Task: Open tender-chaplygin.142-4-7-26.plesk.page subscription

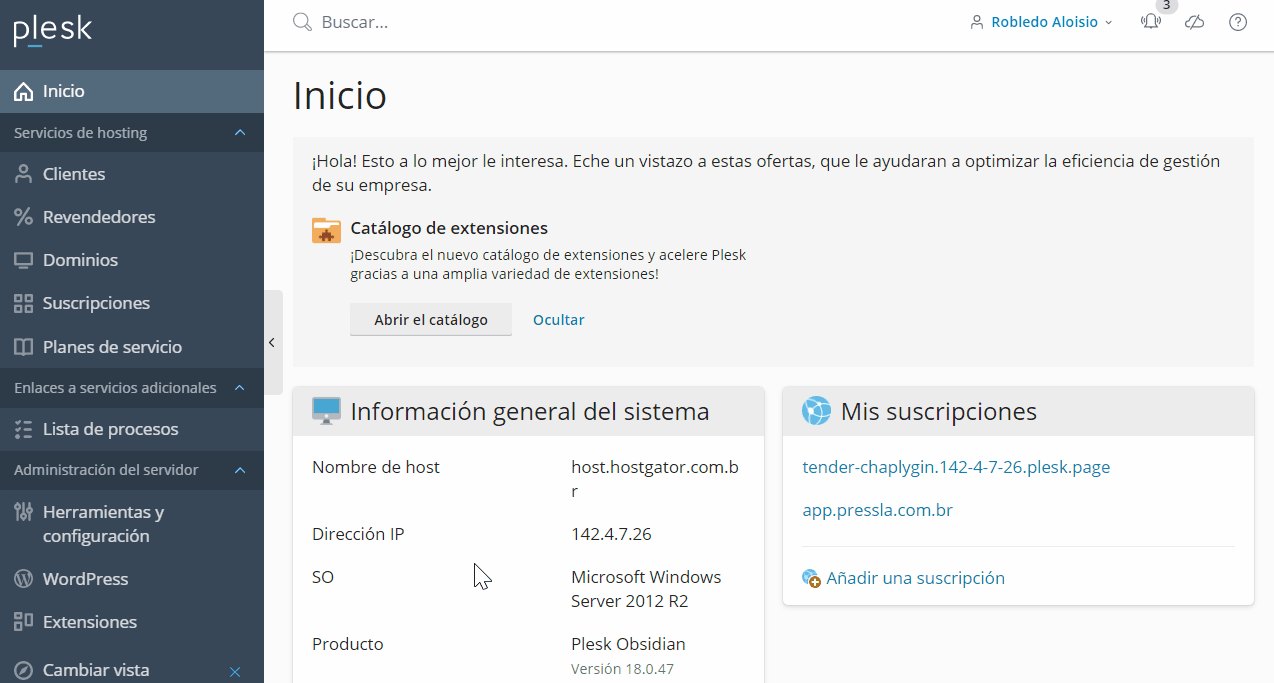Action: 956,467
